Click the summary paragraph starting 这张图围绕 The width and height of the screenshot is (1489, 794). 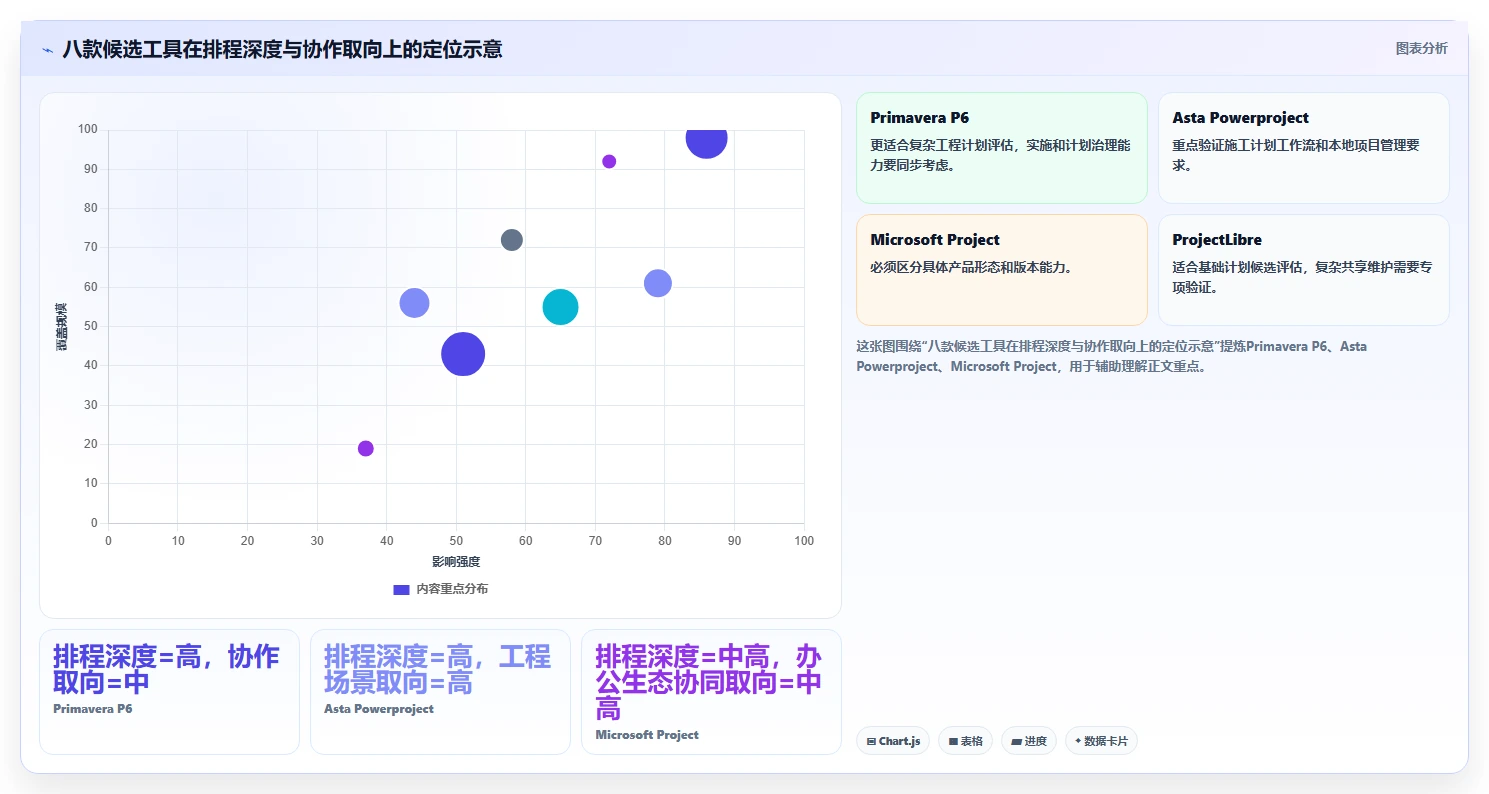pyautogui.click(x=1111, y=356)
